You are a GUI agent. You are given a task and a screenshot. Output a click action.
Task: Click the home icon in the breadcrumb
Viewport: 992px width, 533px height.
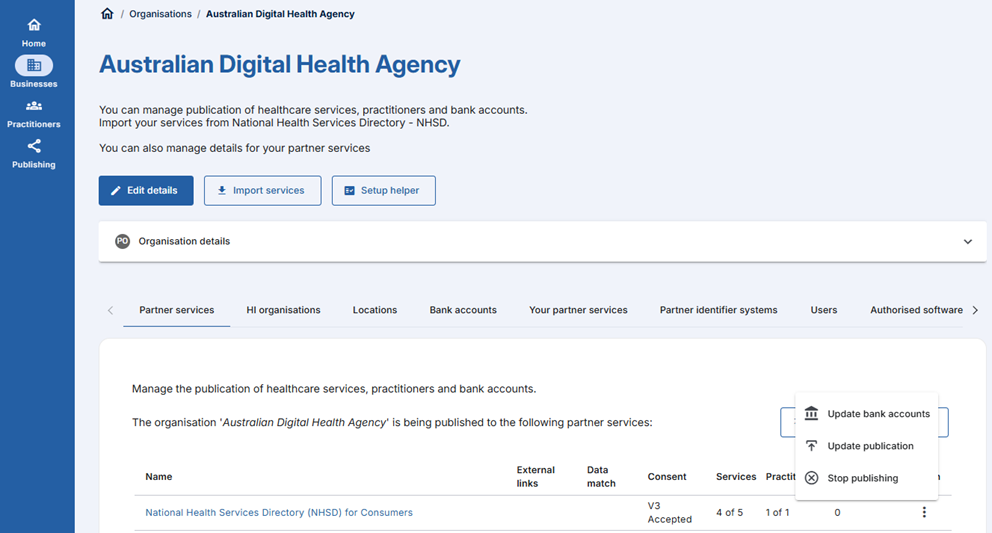coord(107,13)
